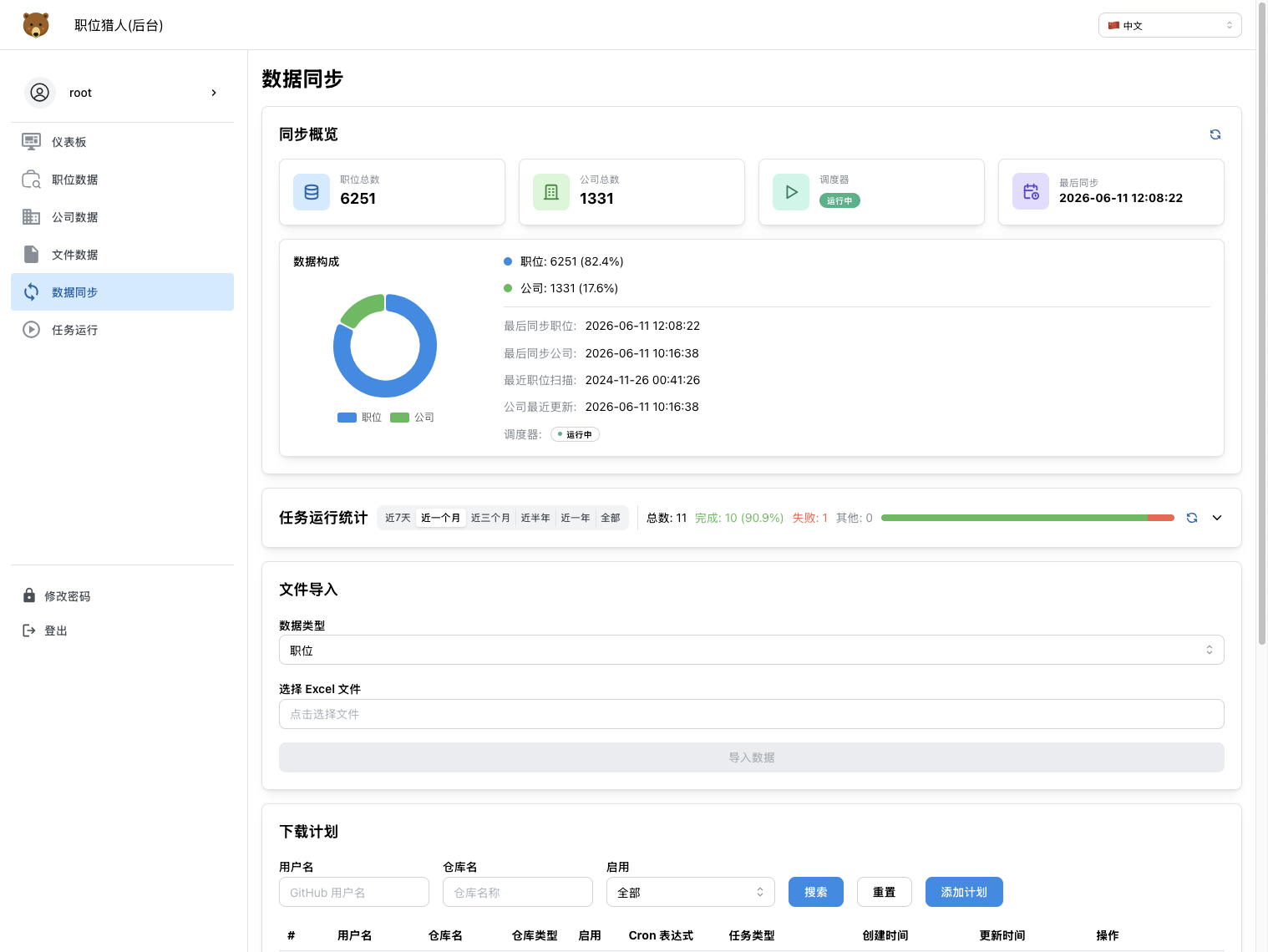1268x952 pixels.
Task: Go to 职位数据 page
Action: [122, 180]
